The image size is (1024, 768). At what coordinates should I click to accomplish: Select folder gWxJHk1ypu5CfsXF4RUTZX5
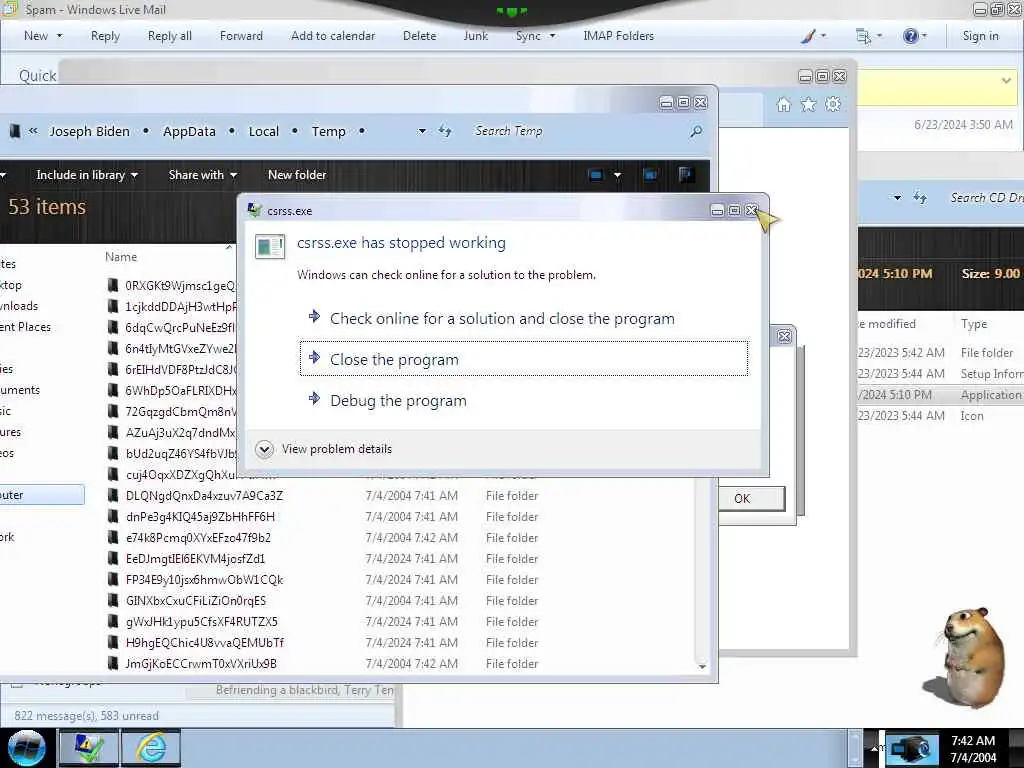coord(202,621)
